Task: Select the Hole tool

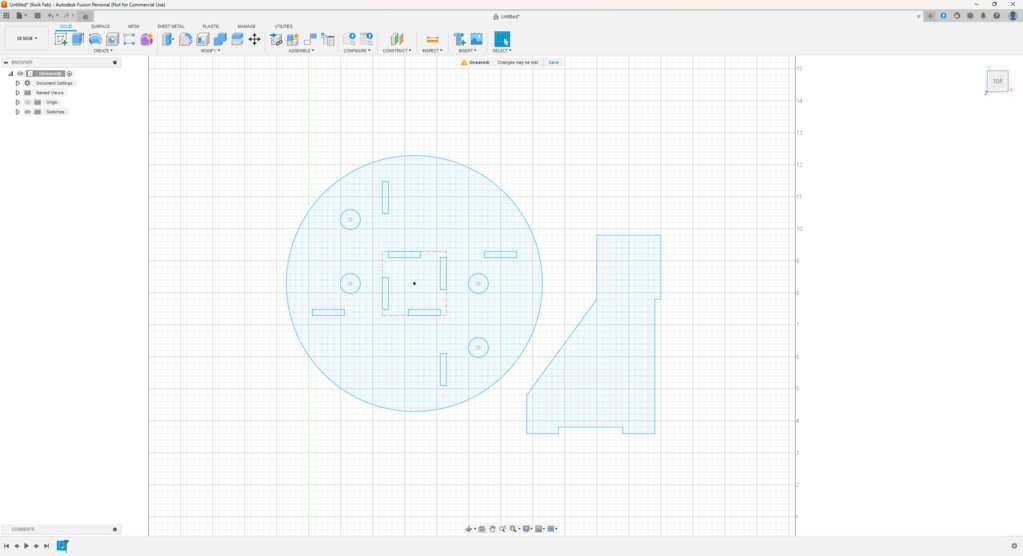Action: [112, 39]
